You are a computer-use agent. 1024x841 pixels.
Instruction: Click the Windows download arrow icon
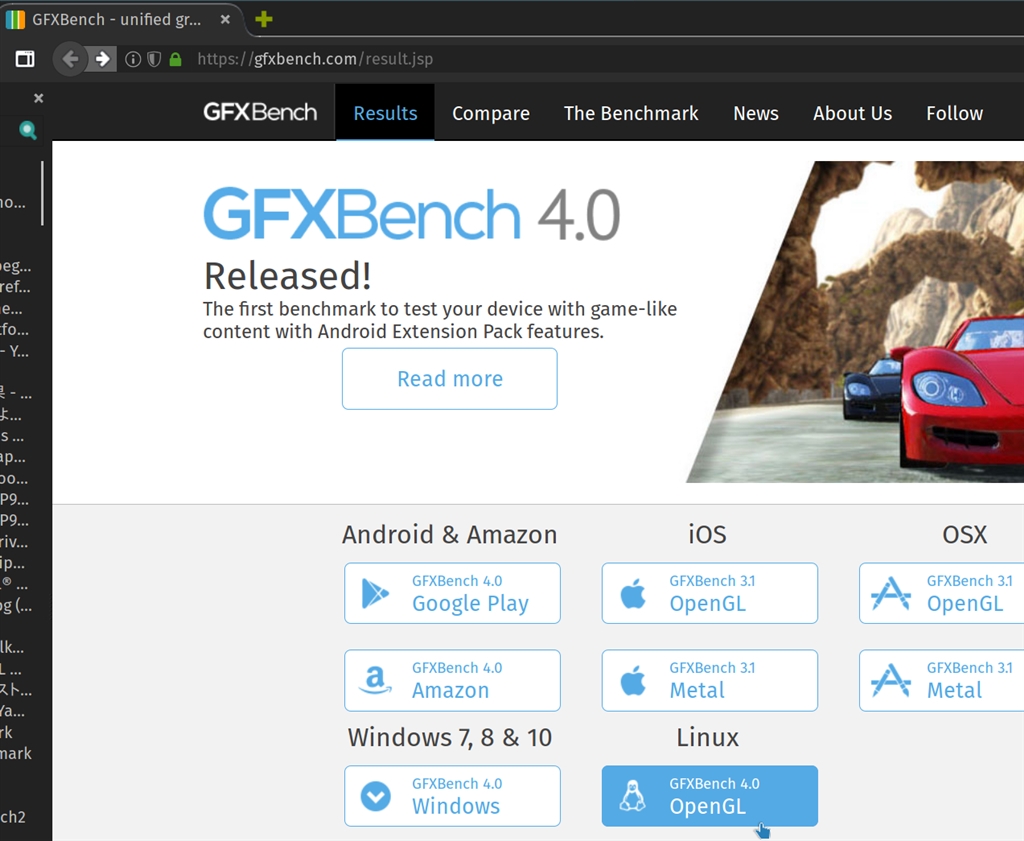376,796
